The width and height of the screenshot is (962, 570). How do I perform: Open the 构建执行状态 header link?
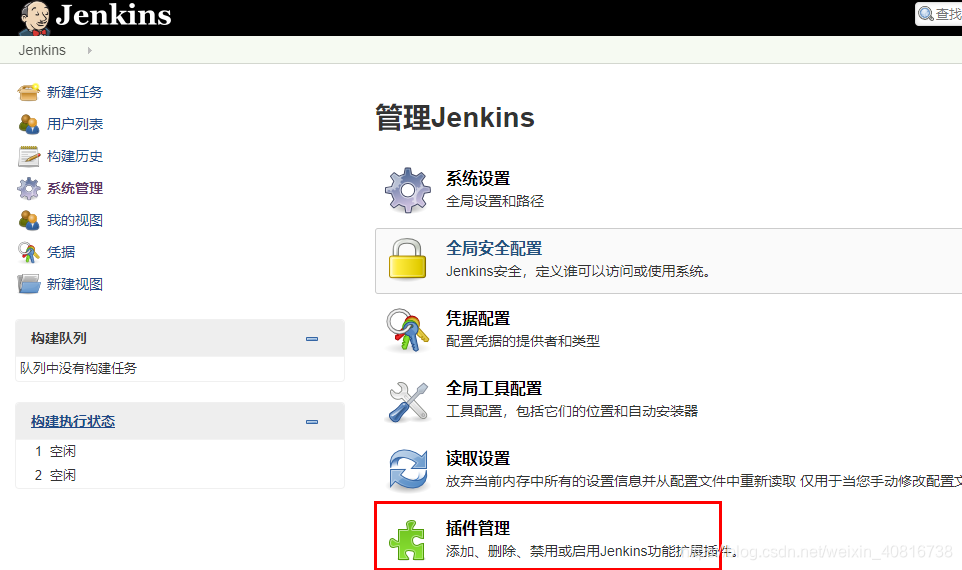point(73,422)
